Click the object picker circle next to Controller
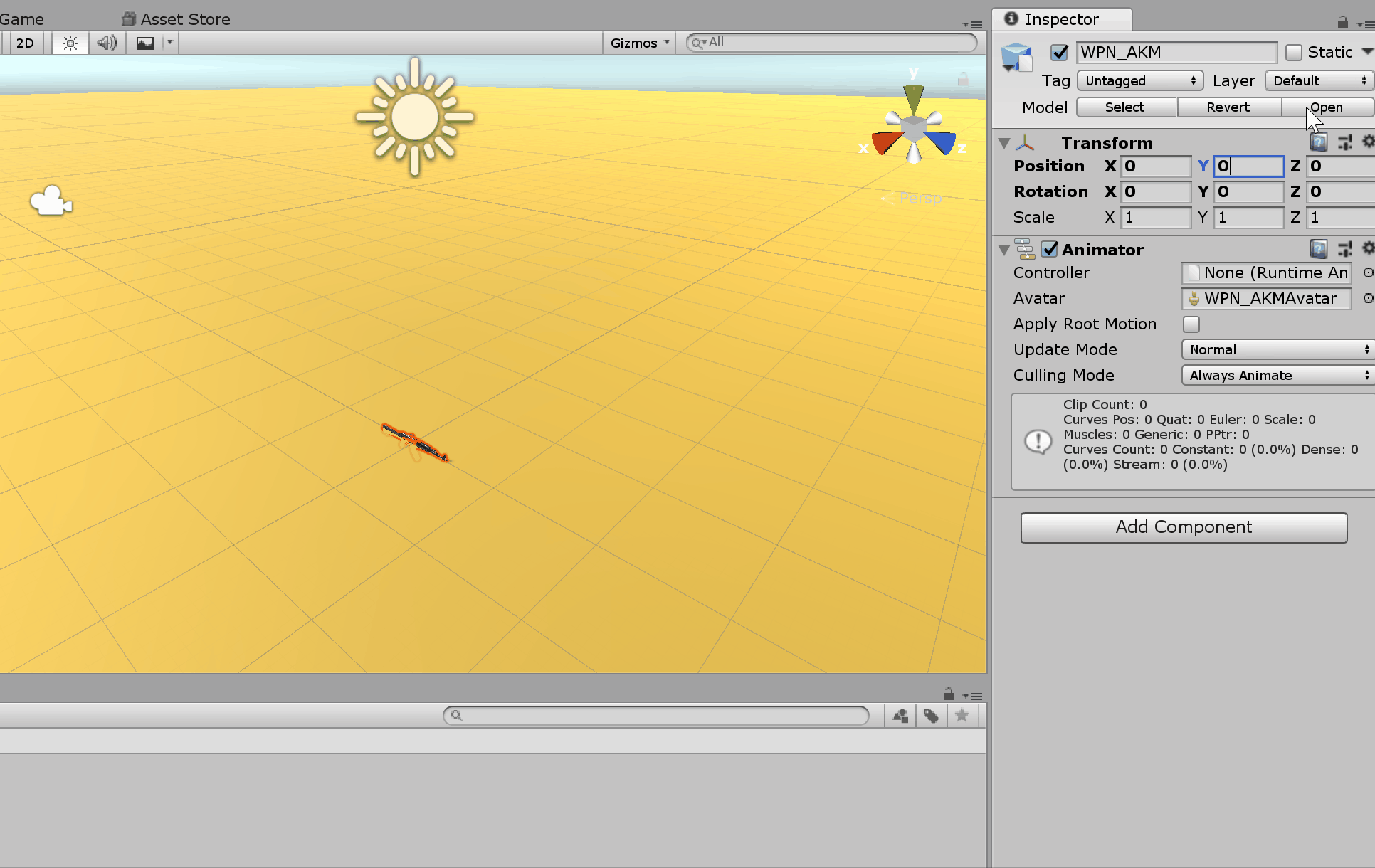This screenshot has width=1375, height=868. [1367, 273]
